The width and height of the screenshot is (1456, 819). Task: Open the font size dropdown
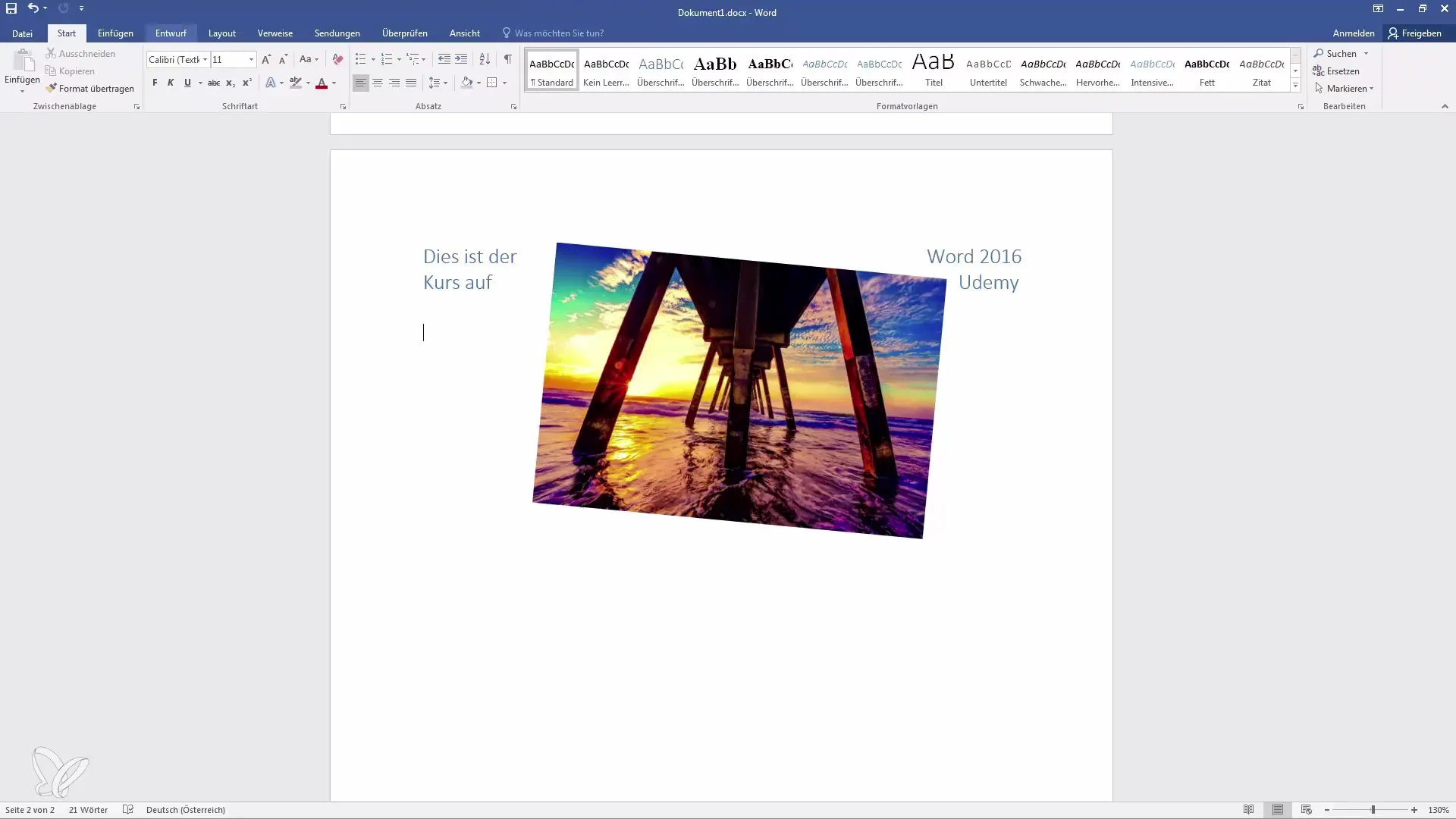251,59
